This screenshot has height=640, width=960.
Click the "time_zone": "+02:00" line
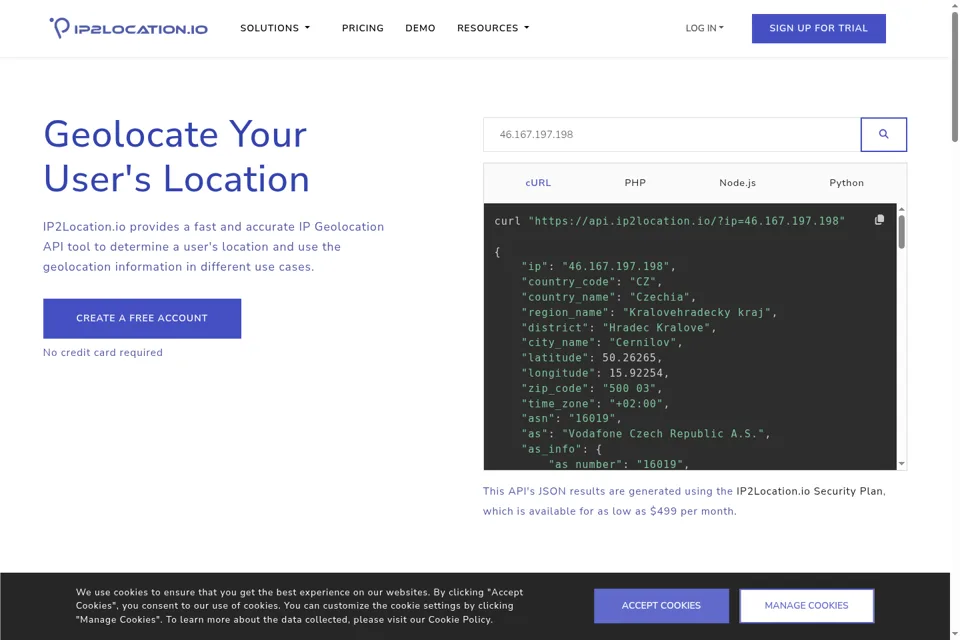[595, 404]
